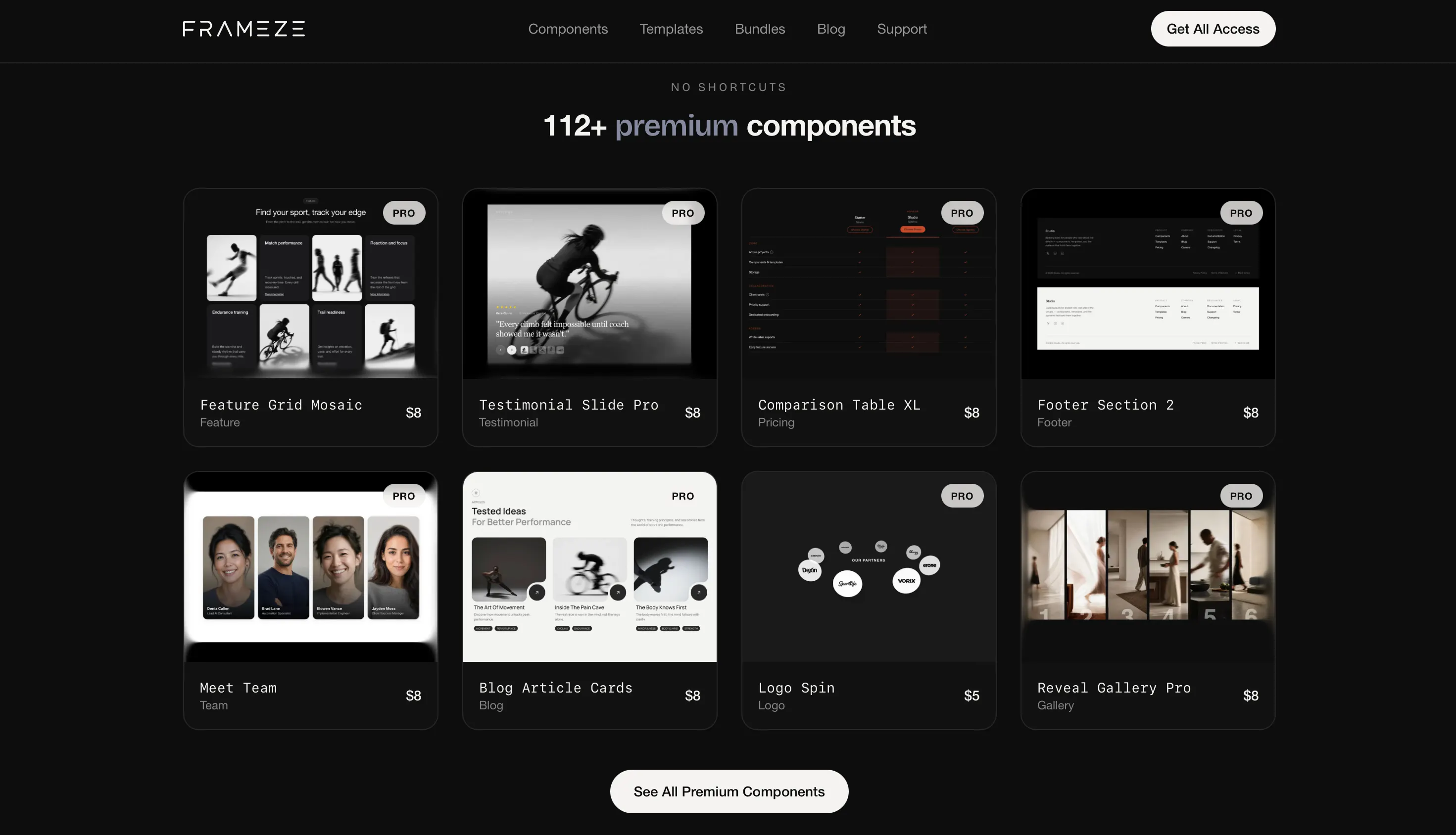Click PRO badge on Logo Spin card
Screen dimensions: 1456x835
(962, 496)
